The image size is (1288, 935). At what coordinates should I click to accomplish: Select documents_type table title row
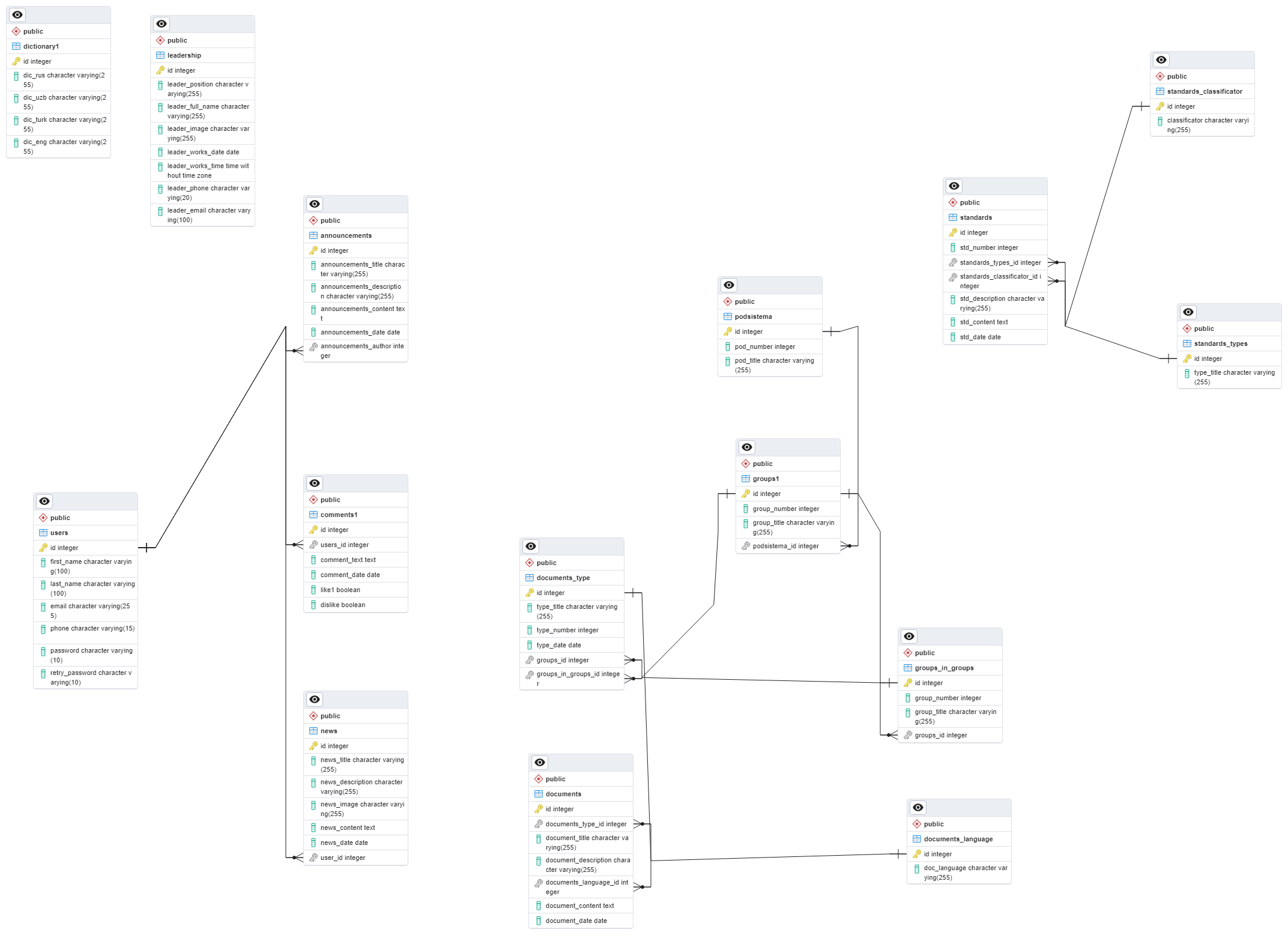563,578
